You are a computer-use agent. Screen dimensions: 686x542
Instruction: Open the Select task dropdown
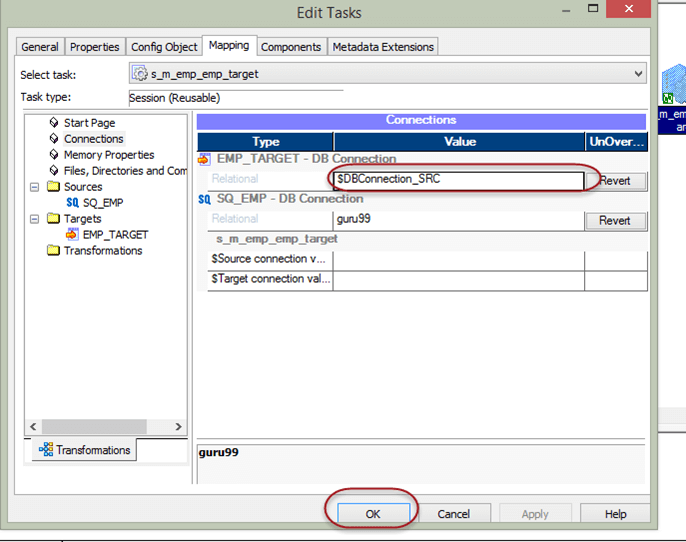pyautogui.click(x=638, y=74)
